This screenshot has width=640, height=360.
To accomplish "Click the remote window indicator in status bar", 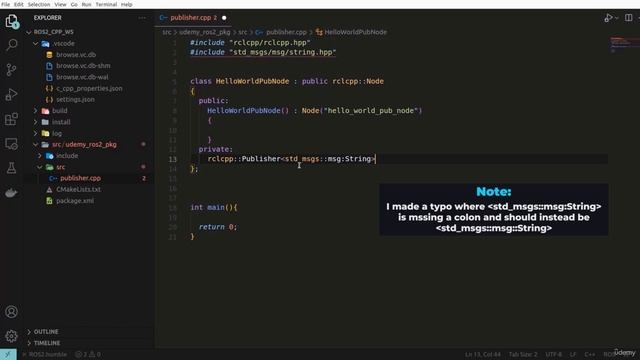I will [x=8, y=354].
